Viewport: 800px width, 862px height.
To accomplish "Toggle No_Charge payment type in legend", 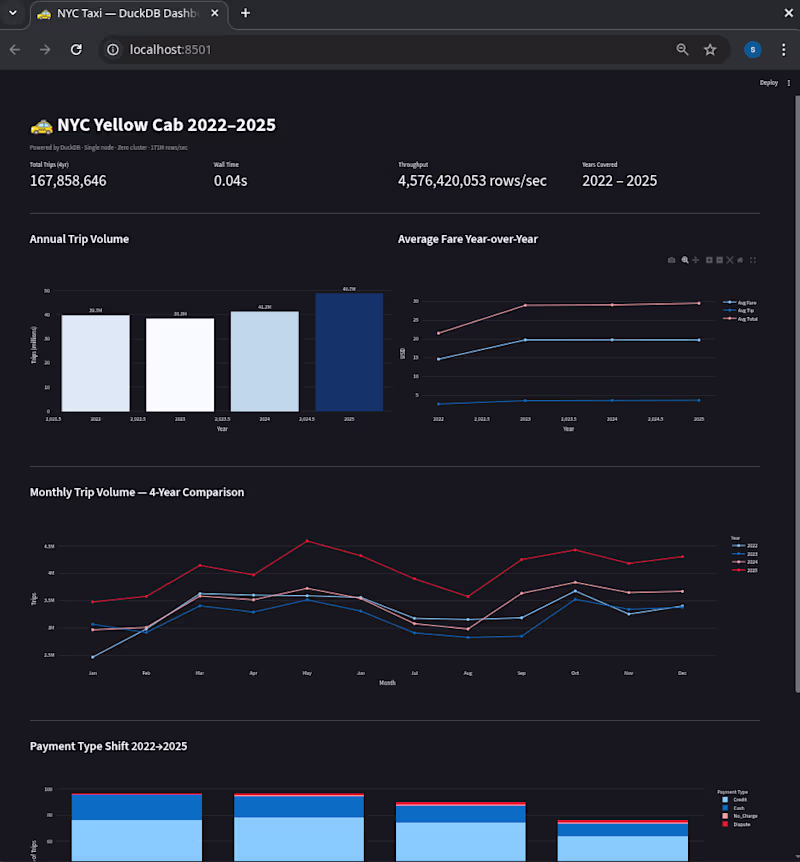I will (740, 816).
